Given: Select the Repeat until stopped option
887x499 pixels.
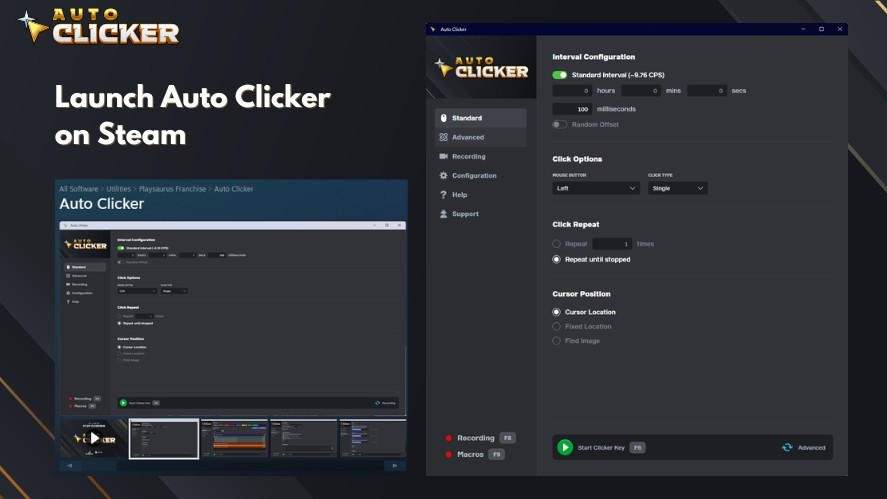Looking at the screenshot, I should pyautogui.click(x=557, y=259).
